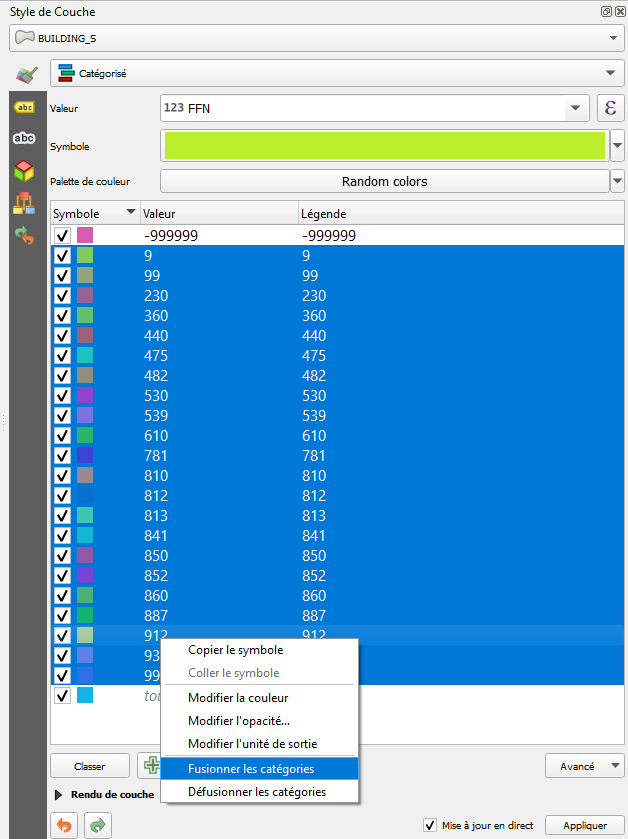Expand the Rendu de couche section
The width and height of the screenshot is (628, 839).
point(57,794)
